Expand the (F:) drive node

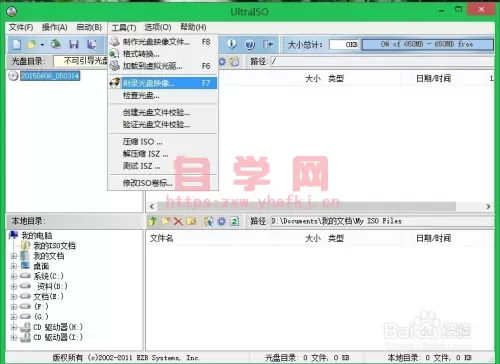click(14, 306)
